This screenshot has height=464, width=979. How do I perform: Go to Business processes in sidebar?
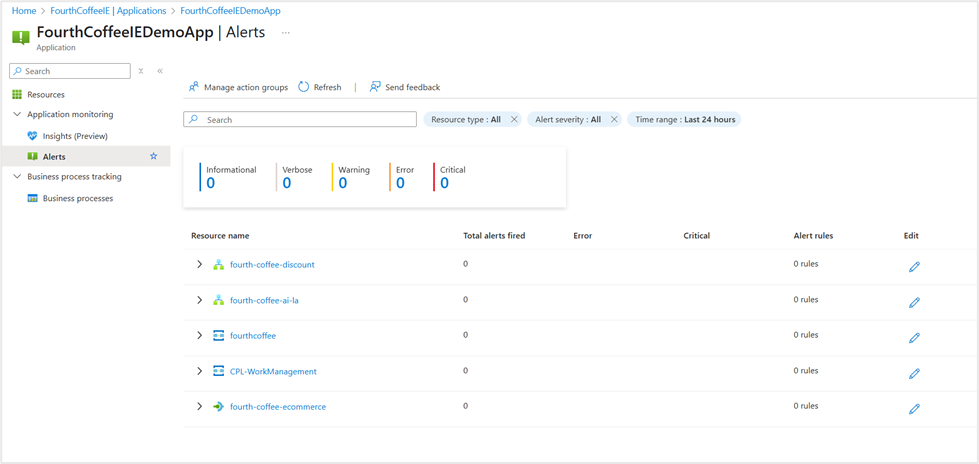tap(77, 199)
